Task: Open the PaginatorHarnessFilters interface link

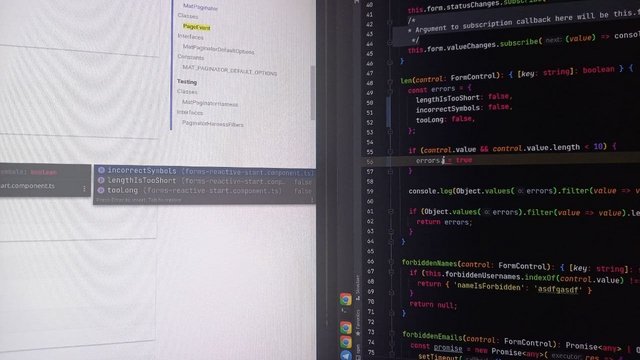Action: (213, 123)
